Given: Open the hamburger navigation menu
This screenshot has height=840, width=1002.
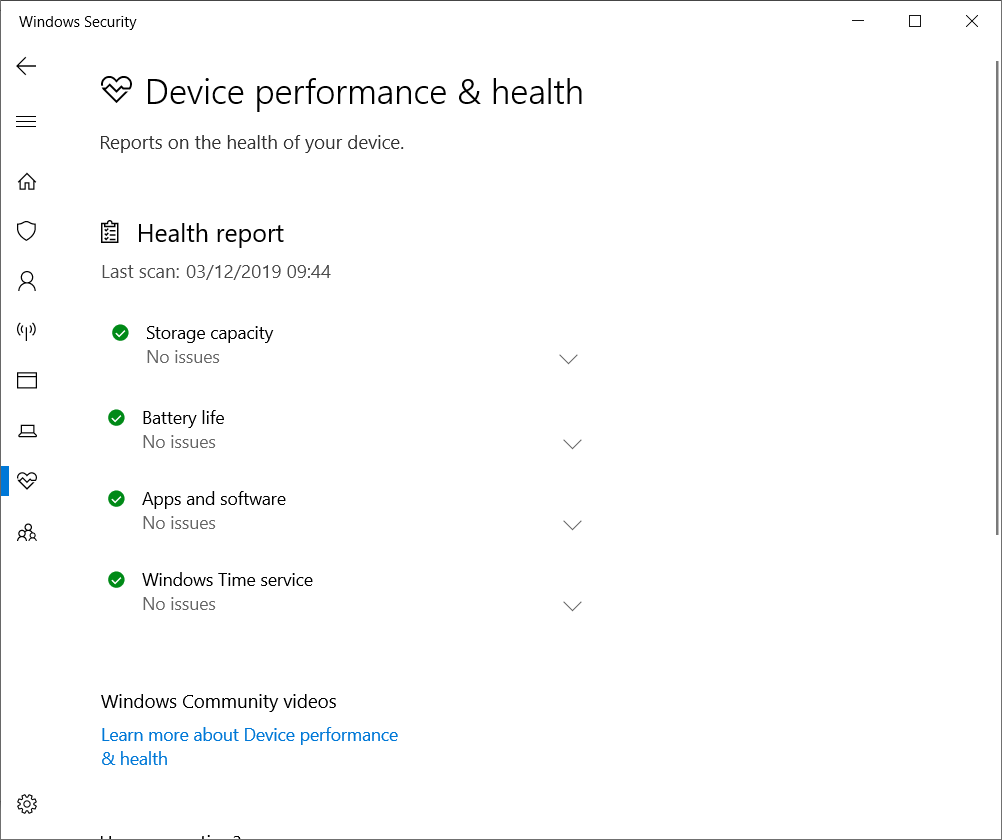Looking at the screenshot, I should (26, 121).
